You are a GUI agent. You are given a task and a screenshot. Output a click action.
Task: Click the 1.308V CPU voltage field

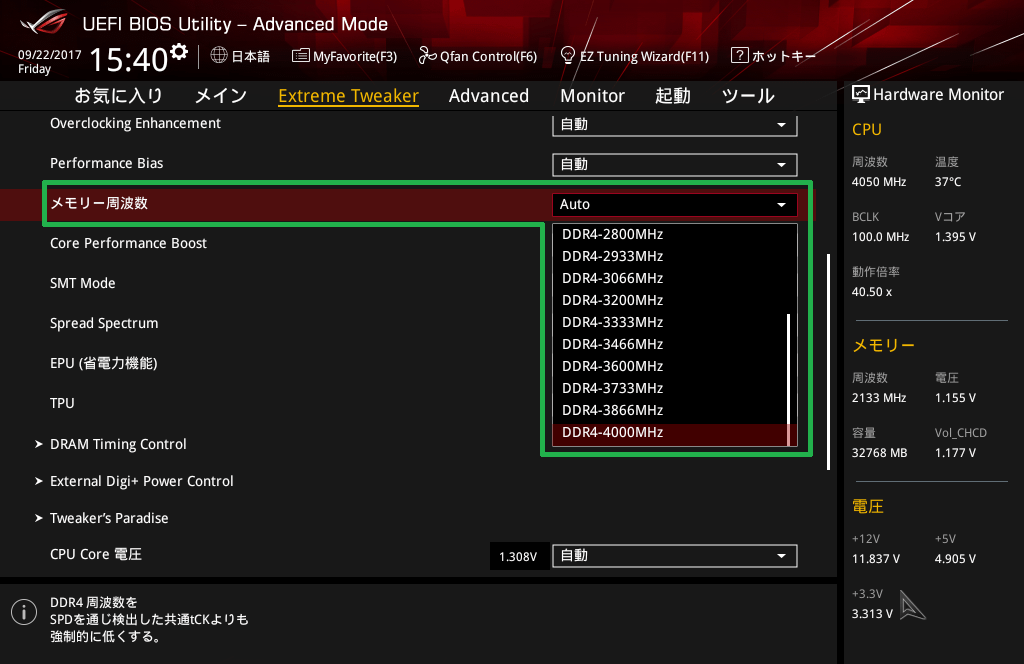(x=518, y=556)
